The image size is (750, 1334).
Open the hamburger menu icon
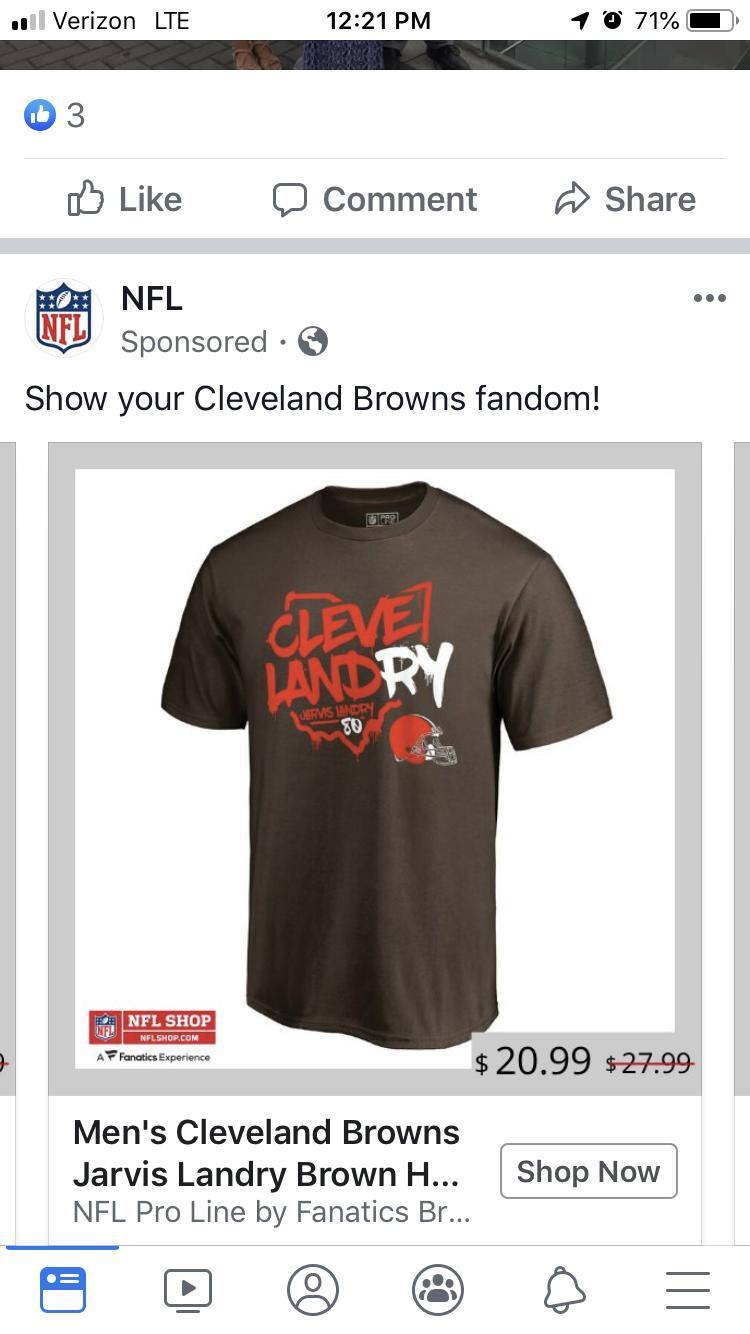(x=688, y=1290)
